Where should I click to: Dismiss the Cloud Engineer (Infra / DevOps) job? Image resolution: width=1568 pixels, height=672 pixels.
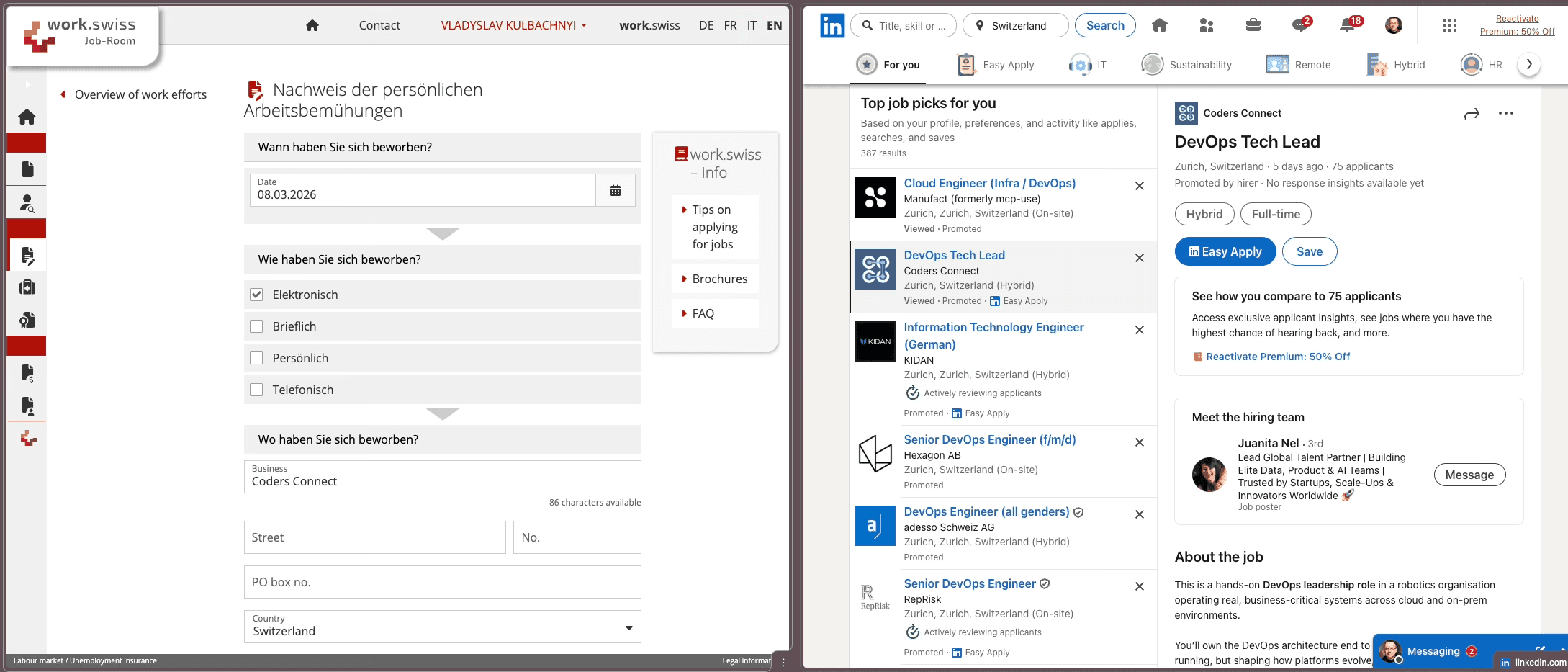1140,186
